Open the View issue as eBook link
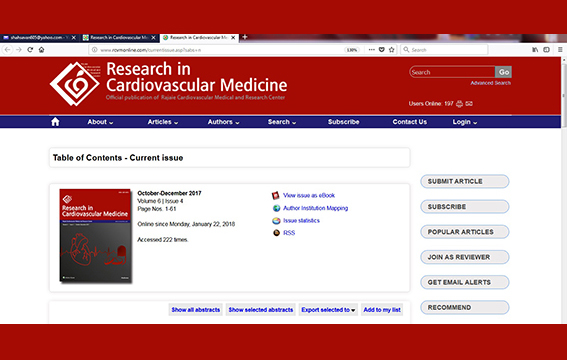The height and width of the screenshot is (360, 567). tap(309, 196)
